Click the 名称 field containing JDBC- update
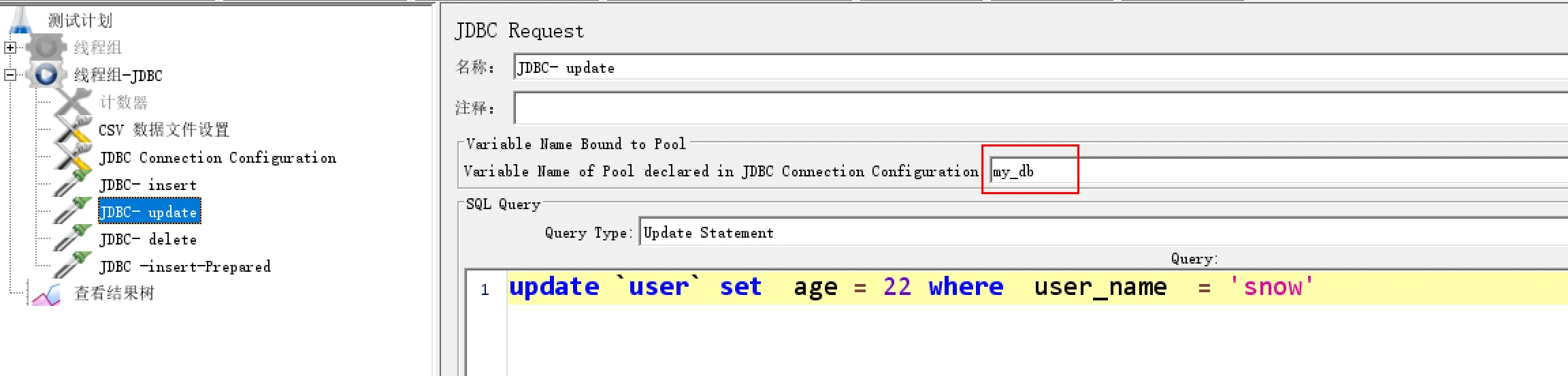The height and width of the screenshot is (376, 1568). [x=1041, y=67]
